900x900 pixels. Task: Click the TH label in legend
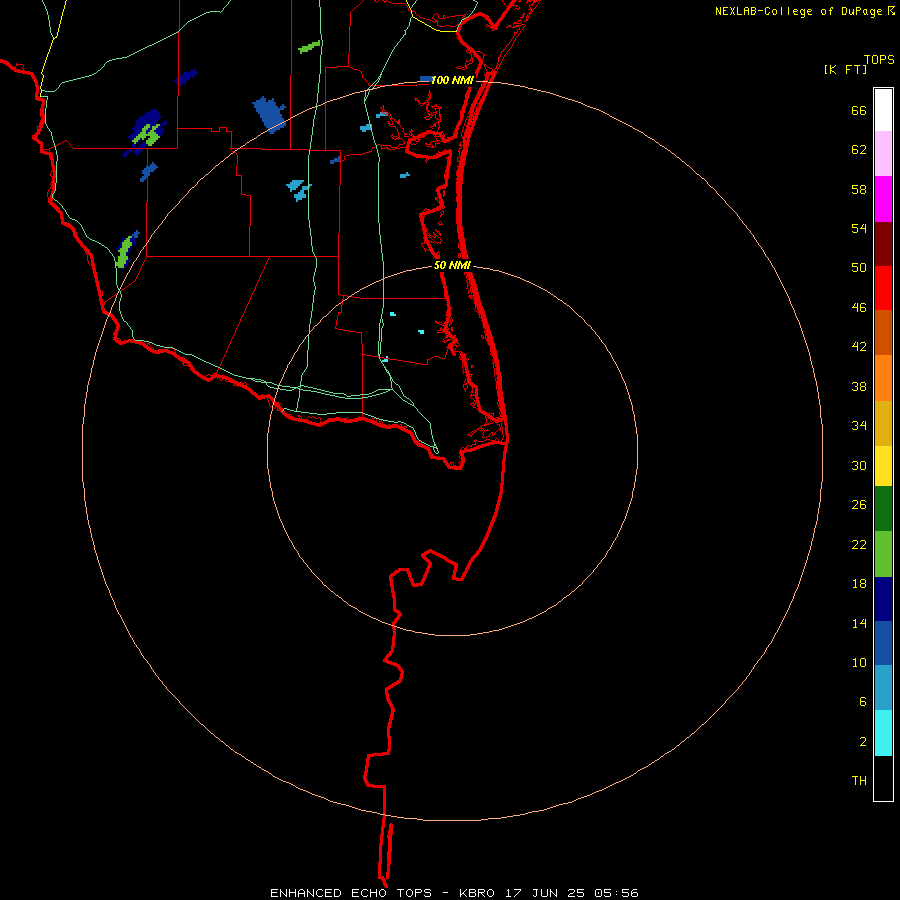click(859, 780)
